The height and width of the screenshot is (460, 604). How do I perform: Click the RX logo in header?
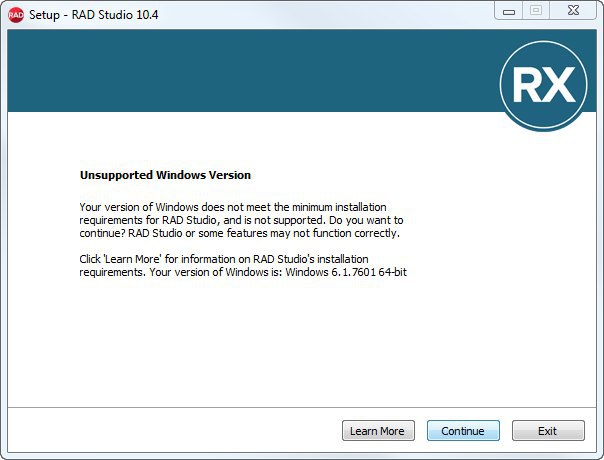pos(544,85)
